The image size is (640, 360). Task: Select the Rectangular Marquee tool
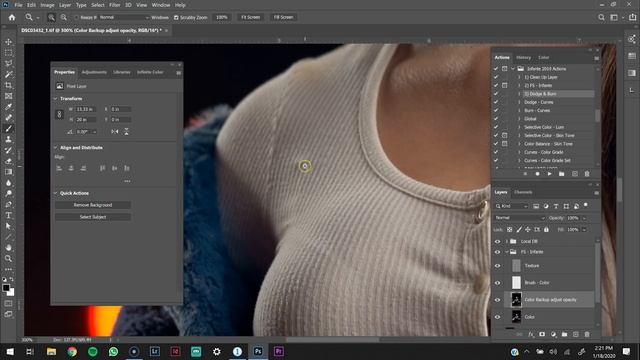click(x=8, y=53)
